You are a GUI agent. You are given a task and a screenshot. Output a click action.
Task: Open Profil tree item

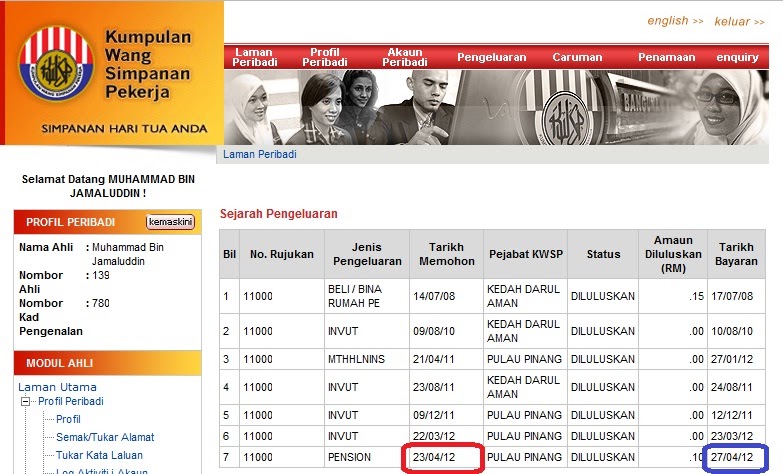point(68,419)
